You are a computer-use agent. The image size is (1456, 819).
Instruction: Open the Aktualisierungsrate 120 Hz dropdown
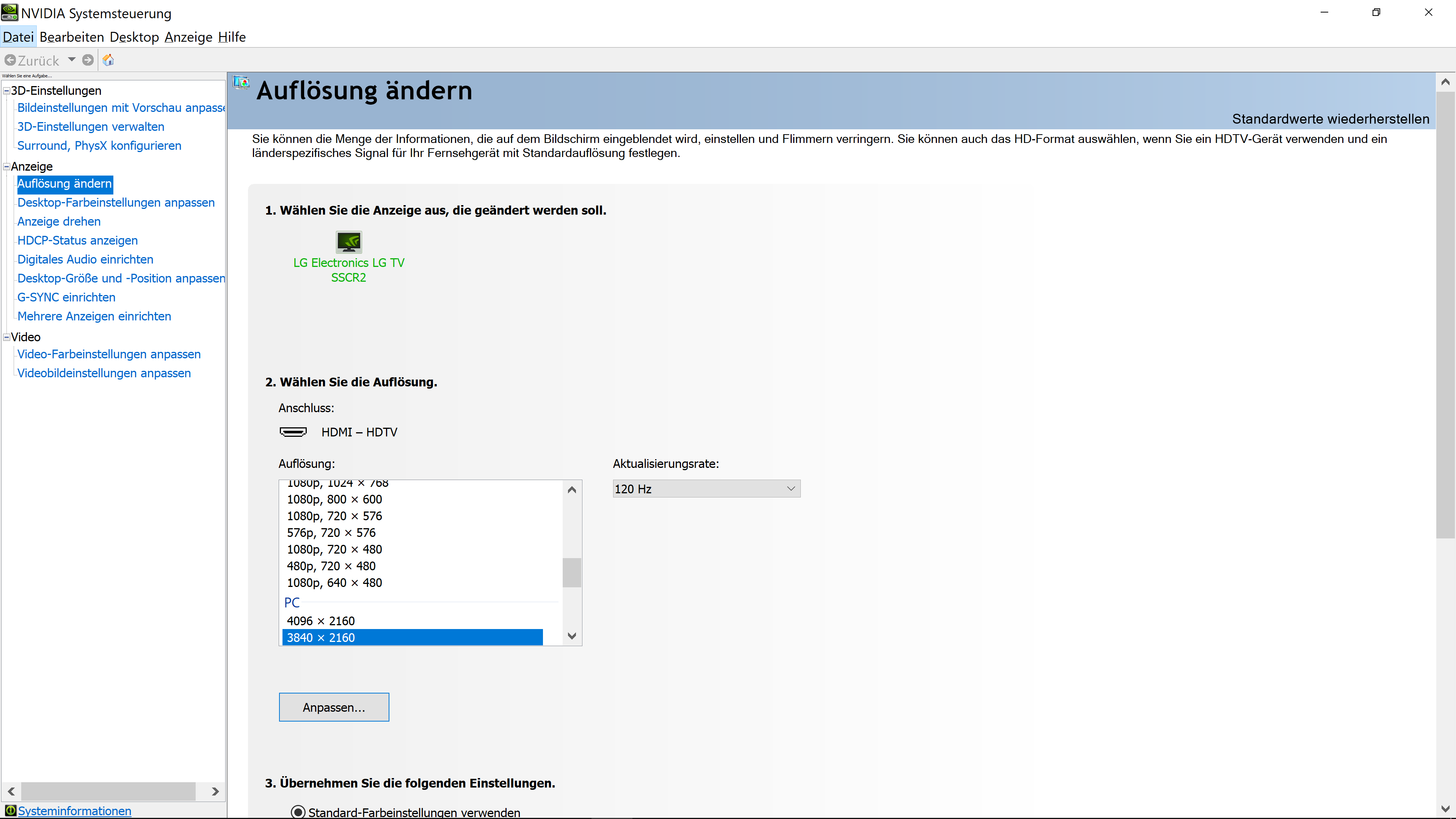pyautogui.click(x=706, y=489)
